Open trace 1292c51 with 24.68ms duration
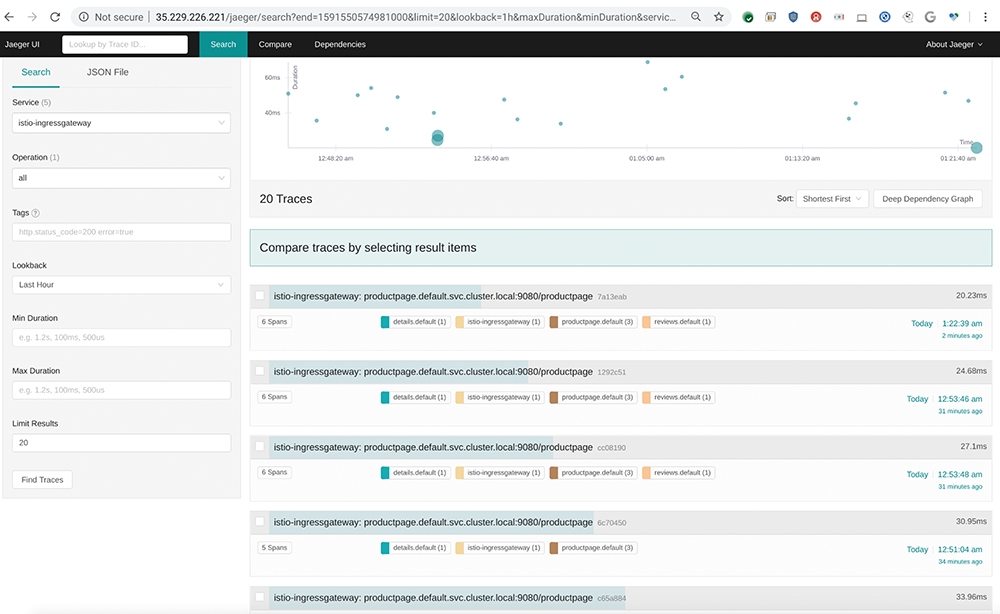Image resolution: width=1000 pixels, height=614 pixels. [x=621, y=371]
